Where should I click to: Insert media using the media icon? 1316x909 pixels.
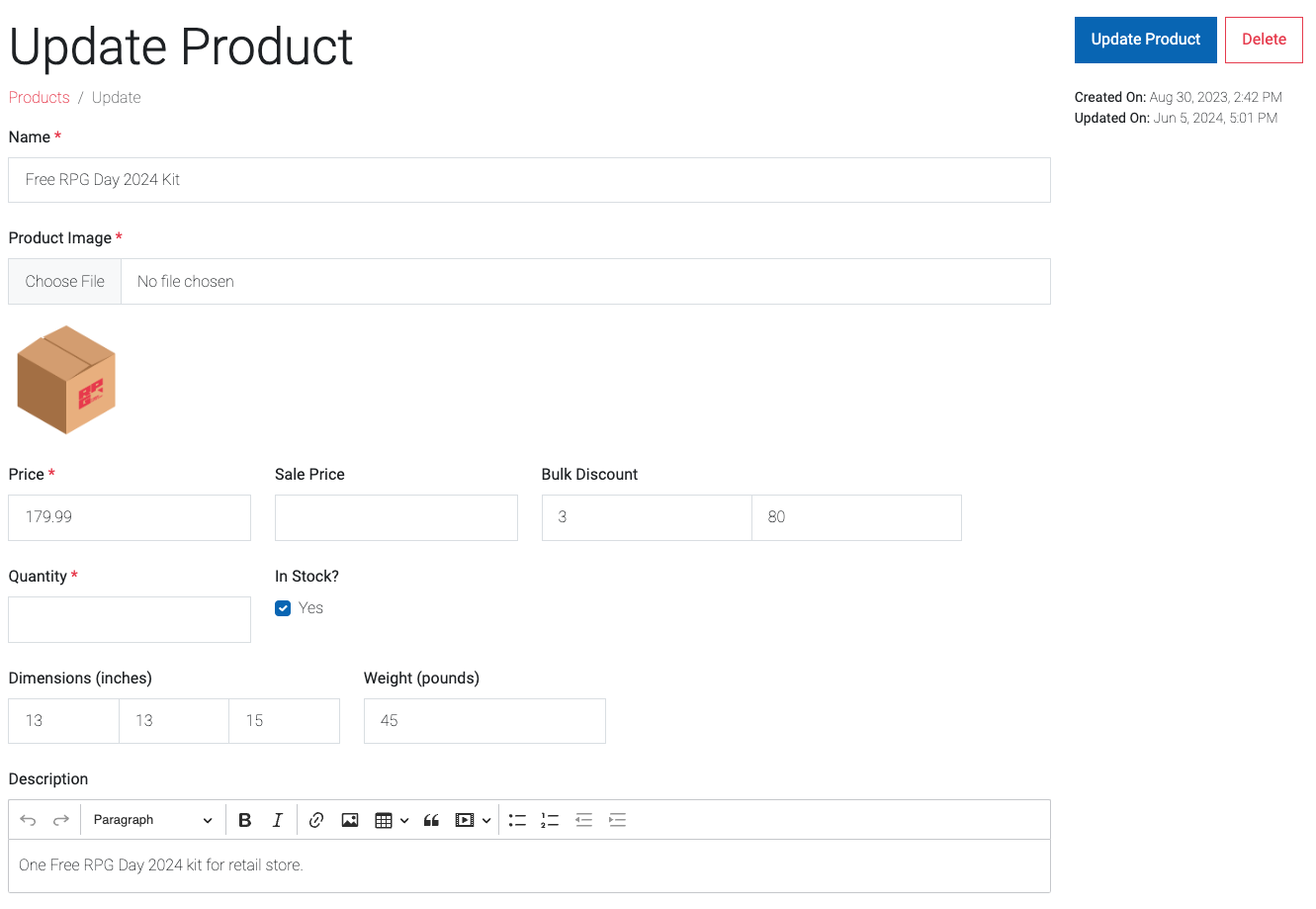tap(465, 820)
